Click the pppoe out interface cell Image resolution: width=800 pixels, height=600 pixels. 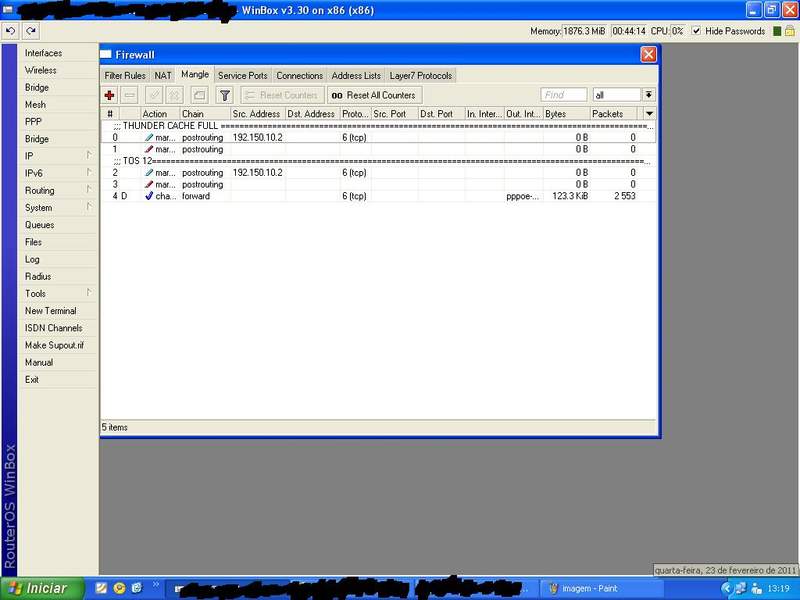tap(523, 196)
